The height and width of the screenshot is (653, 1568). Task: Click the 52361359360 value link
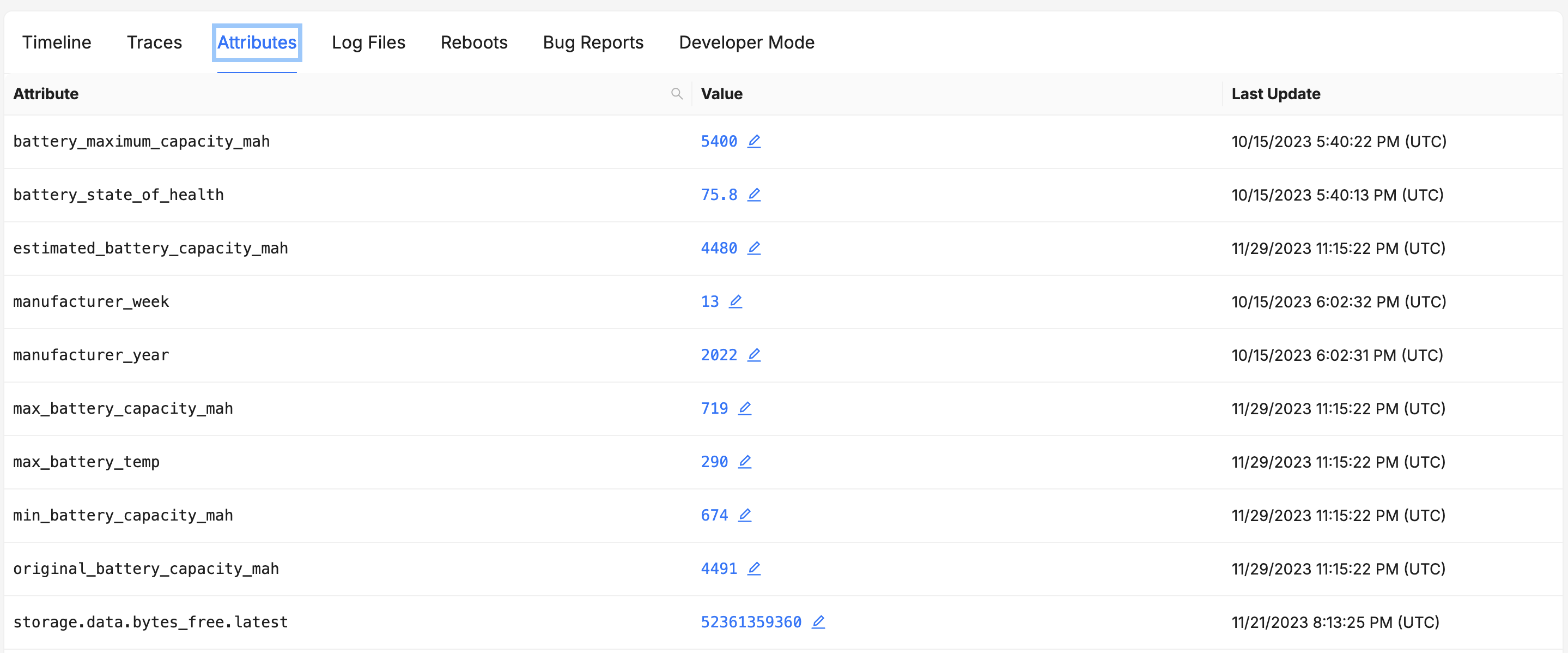point(751,622)
